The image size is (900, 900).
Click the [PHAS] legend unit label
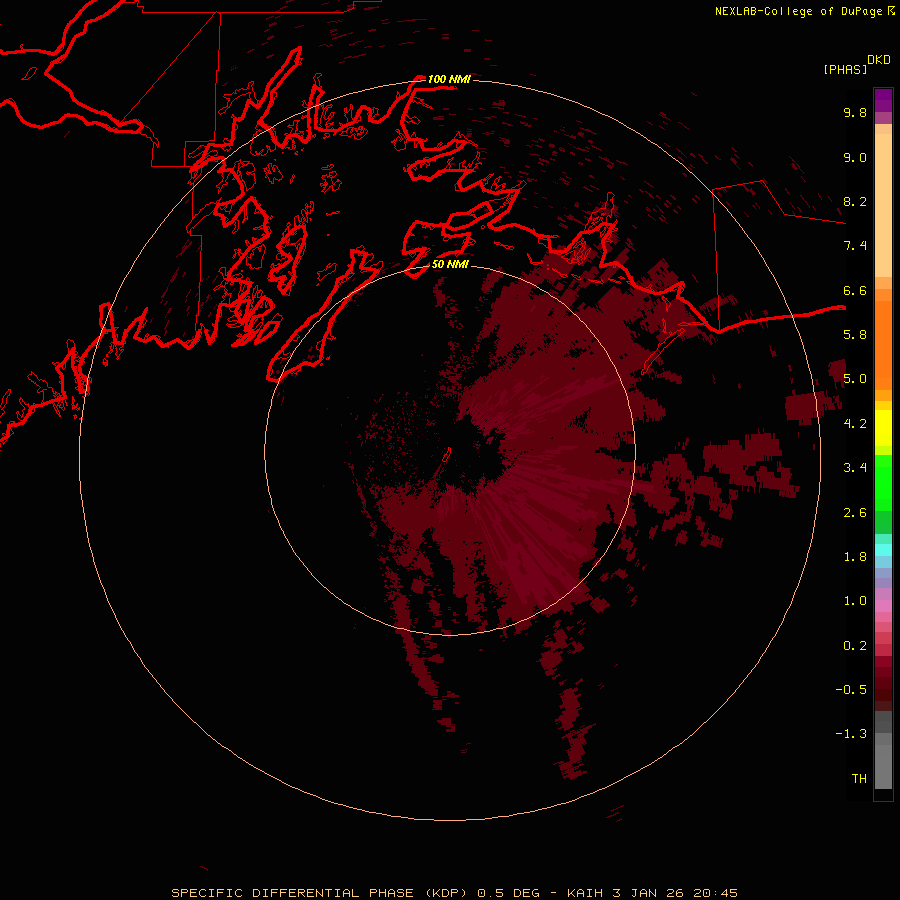pos(845,69)
